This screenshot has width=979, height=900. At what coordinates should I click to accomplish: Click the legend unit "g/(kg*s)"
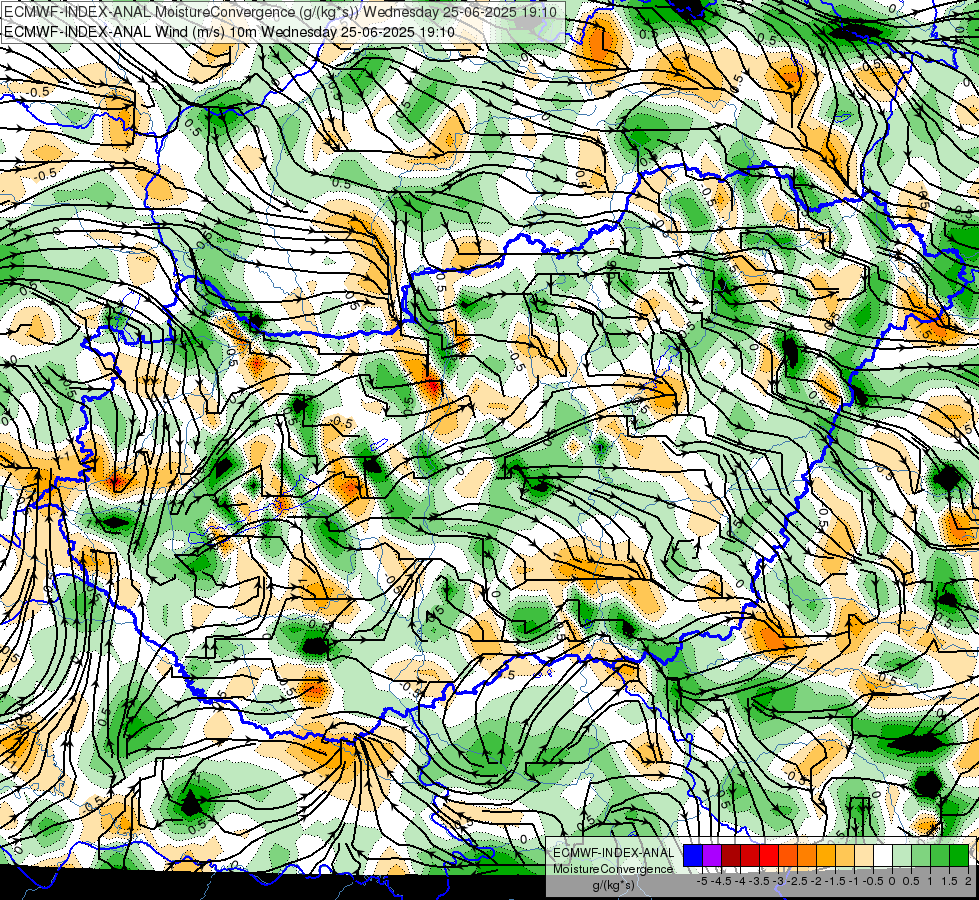click(613, 885)
